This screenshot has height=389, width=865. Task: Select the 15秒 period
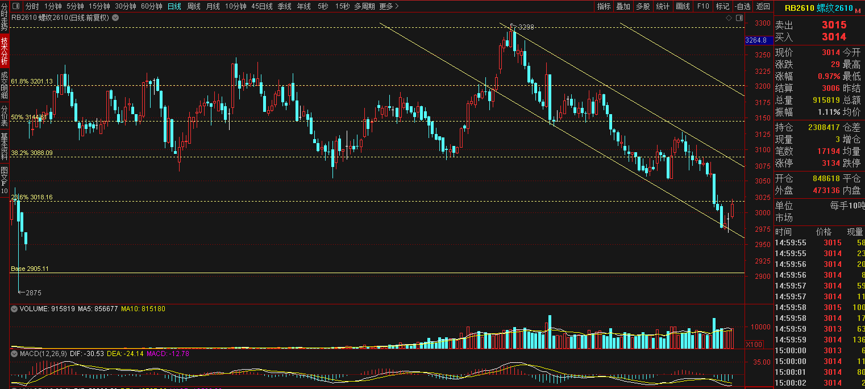click(343, 7)
